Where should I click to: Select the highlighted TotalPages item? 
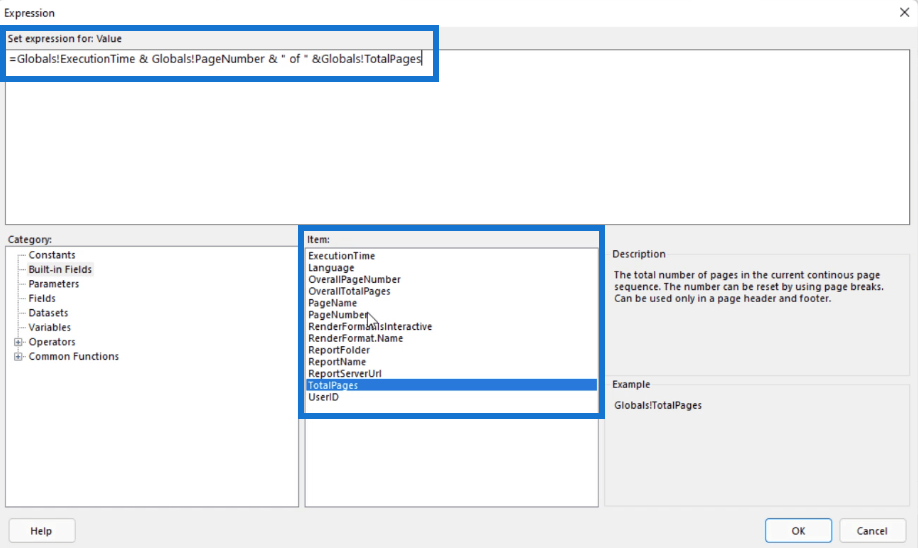(451, 385)
